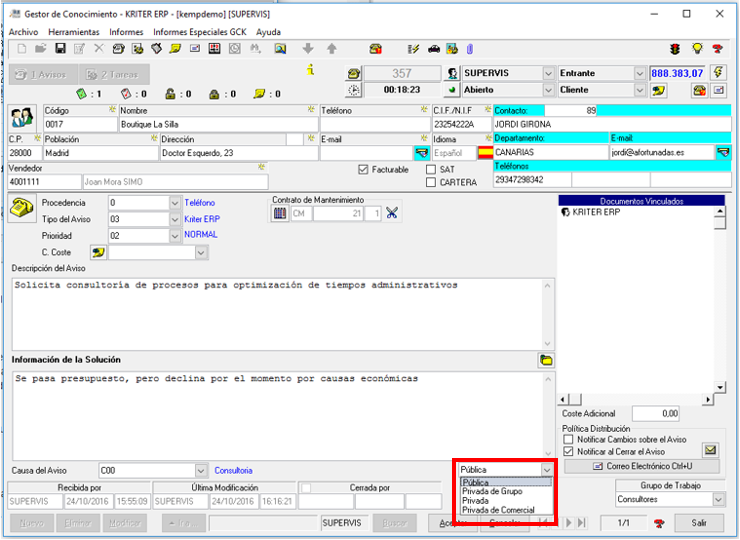Open the Herramientas menu
The image size is (740, 540).
click(x=74, y=32)
